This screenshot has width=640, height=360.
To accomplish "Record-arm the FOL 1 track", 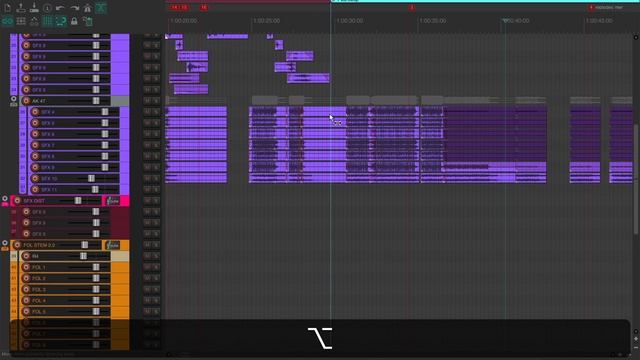I will coord(26,267).
